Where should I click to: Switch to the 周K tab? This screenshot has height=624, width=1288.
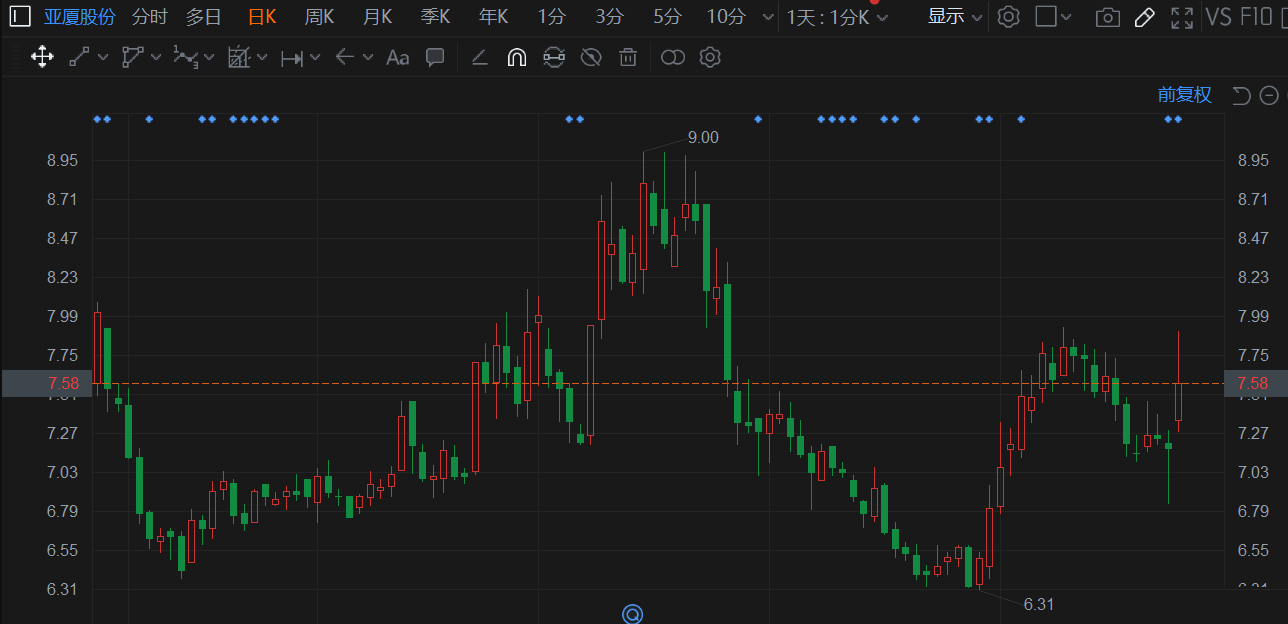320,17
